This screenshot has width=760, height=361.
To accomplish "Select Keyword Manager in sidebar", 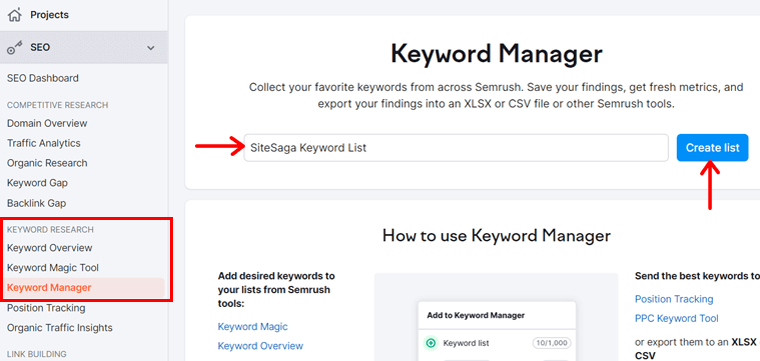I will pos(84,287).
